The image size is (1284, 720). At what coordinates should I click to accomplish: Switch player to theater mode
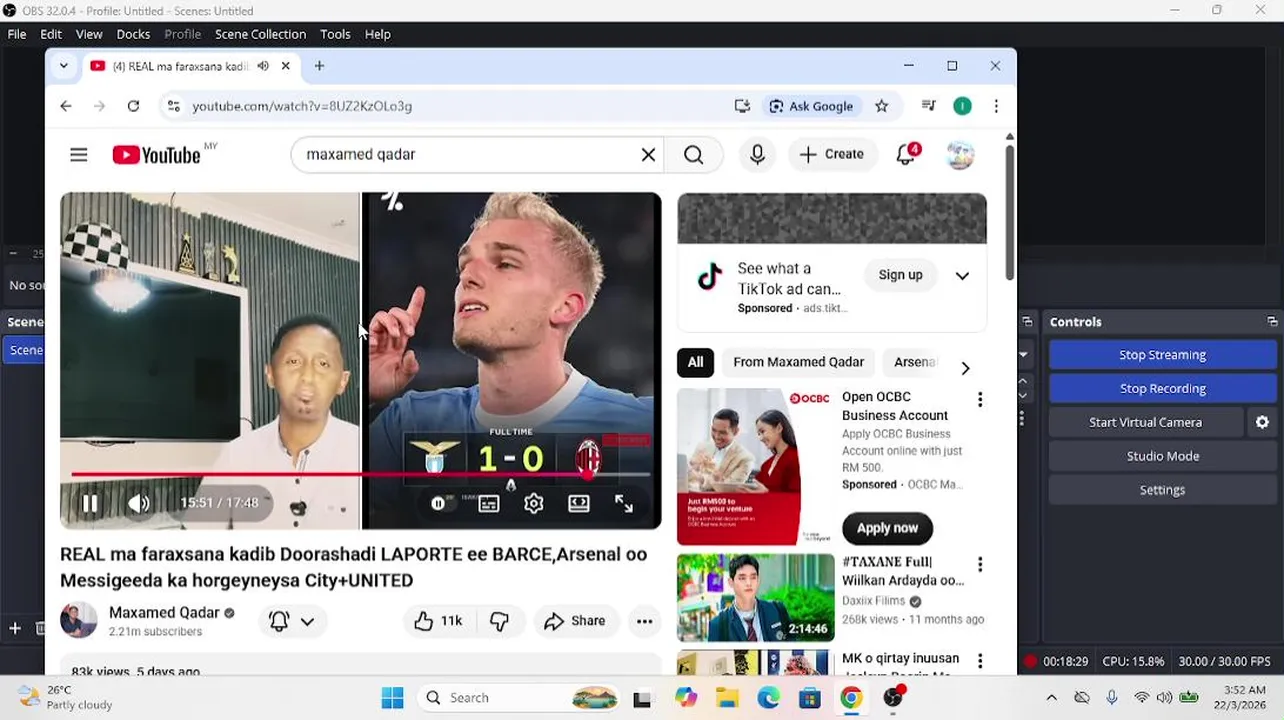tap(579, 504)
